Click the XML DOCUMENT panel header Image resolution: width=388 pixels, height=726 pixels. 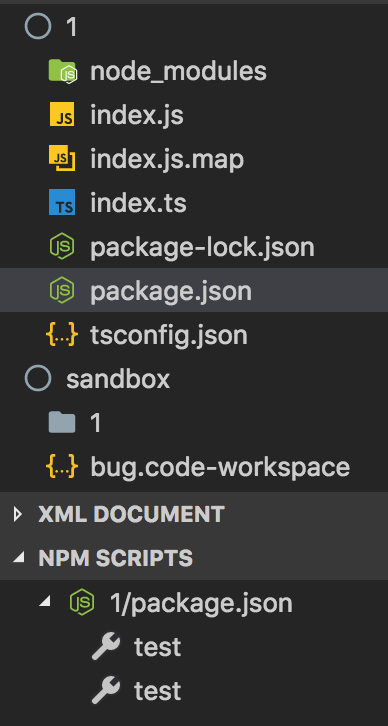[x=194, y=514]
